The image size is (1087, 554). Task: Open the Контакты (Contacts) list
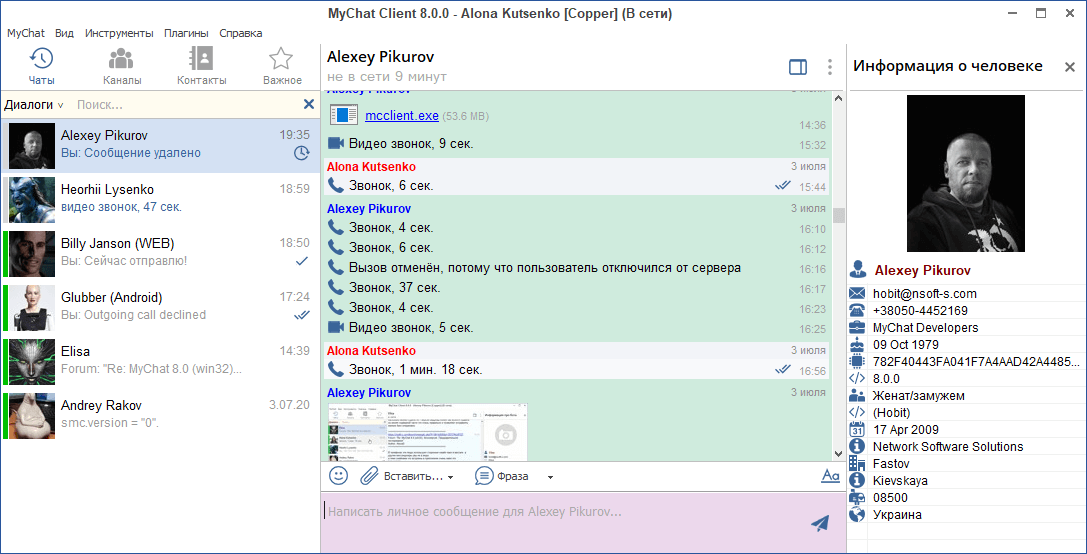click(x=201, y=66)
